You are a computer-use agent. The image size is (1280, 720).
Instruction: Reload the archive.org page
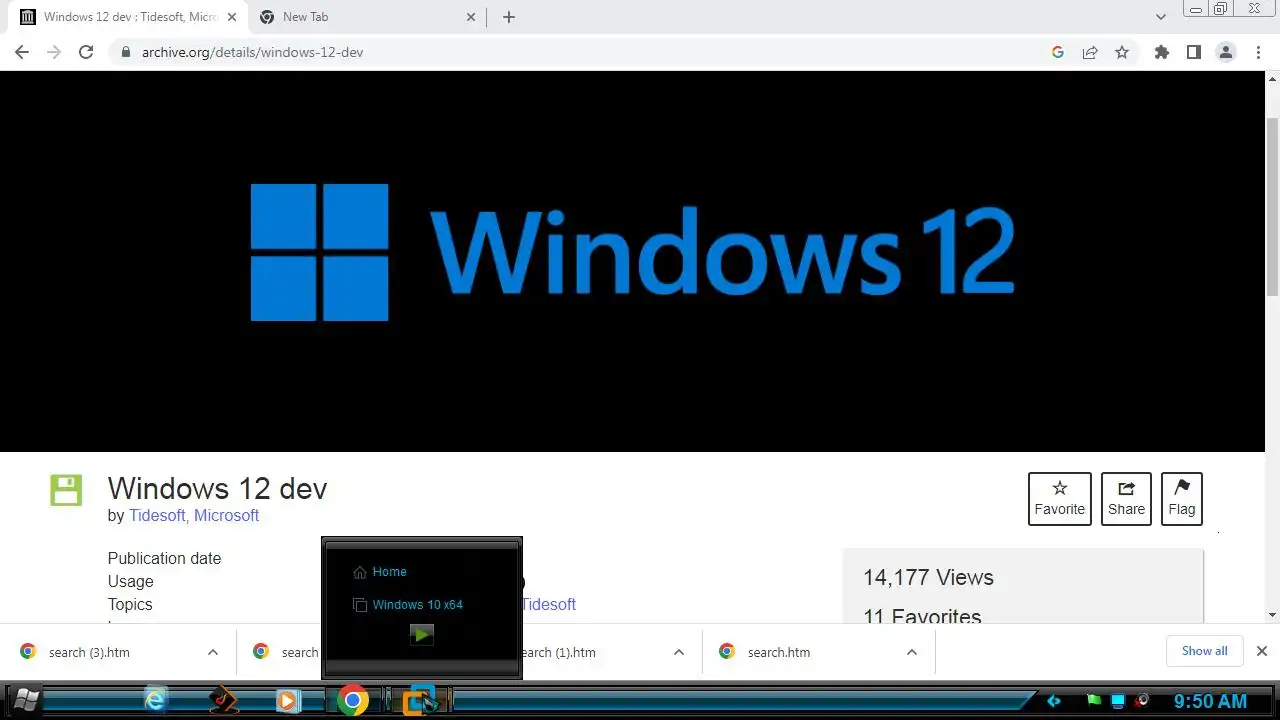pyautogui.click(x=86, y=52)
